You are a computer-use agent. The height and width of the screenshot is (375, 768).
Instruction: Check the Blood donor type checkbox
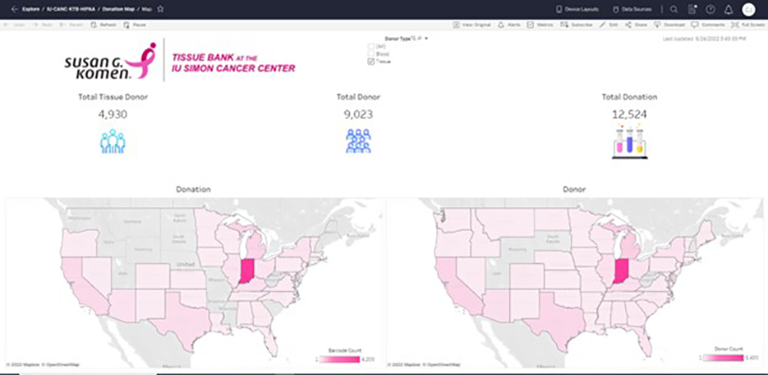(x=371, y=54)
